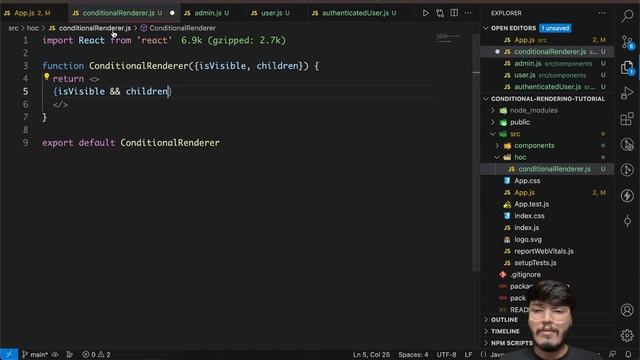Open Explorer Views and More Actions ellipsis
640x360 pixels.
coord(602,13)
